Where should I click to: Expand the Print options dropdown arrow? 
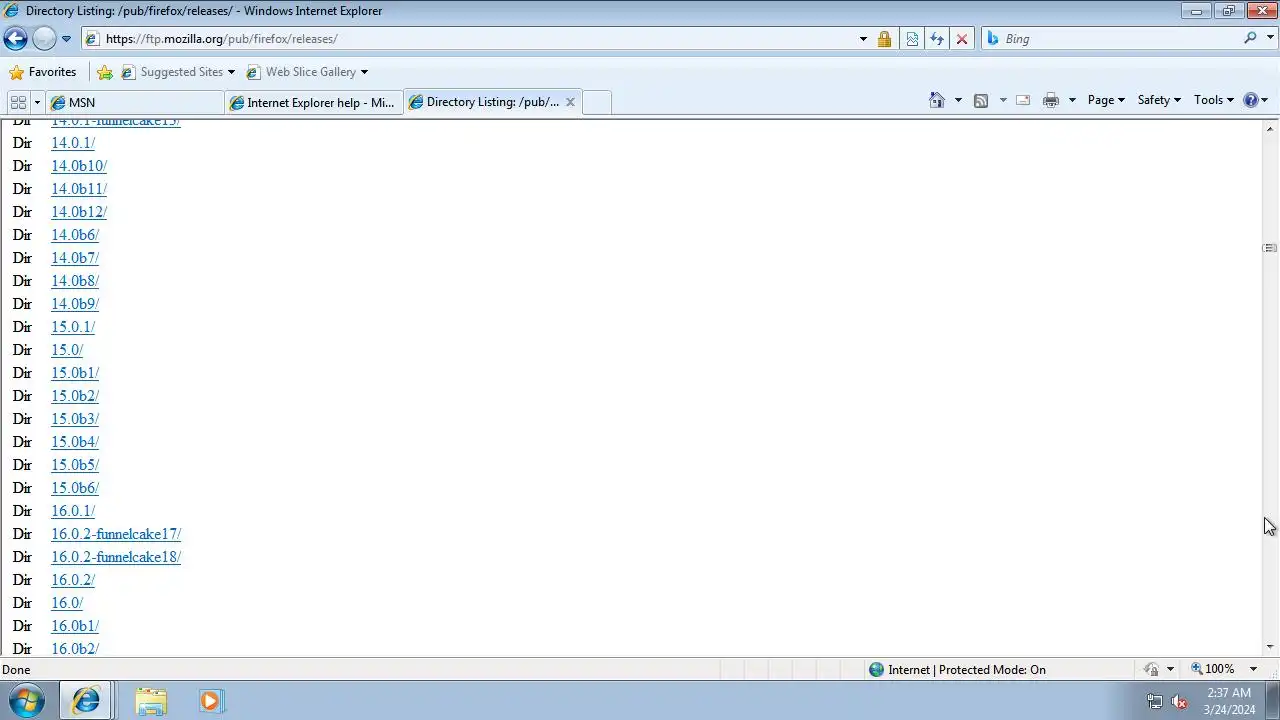[x=1072, y=100]
